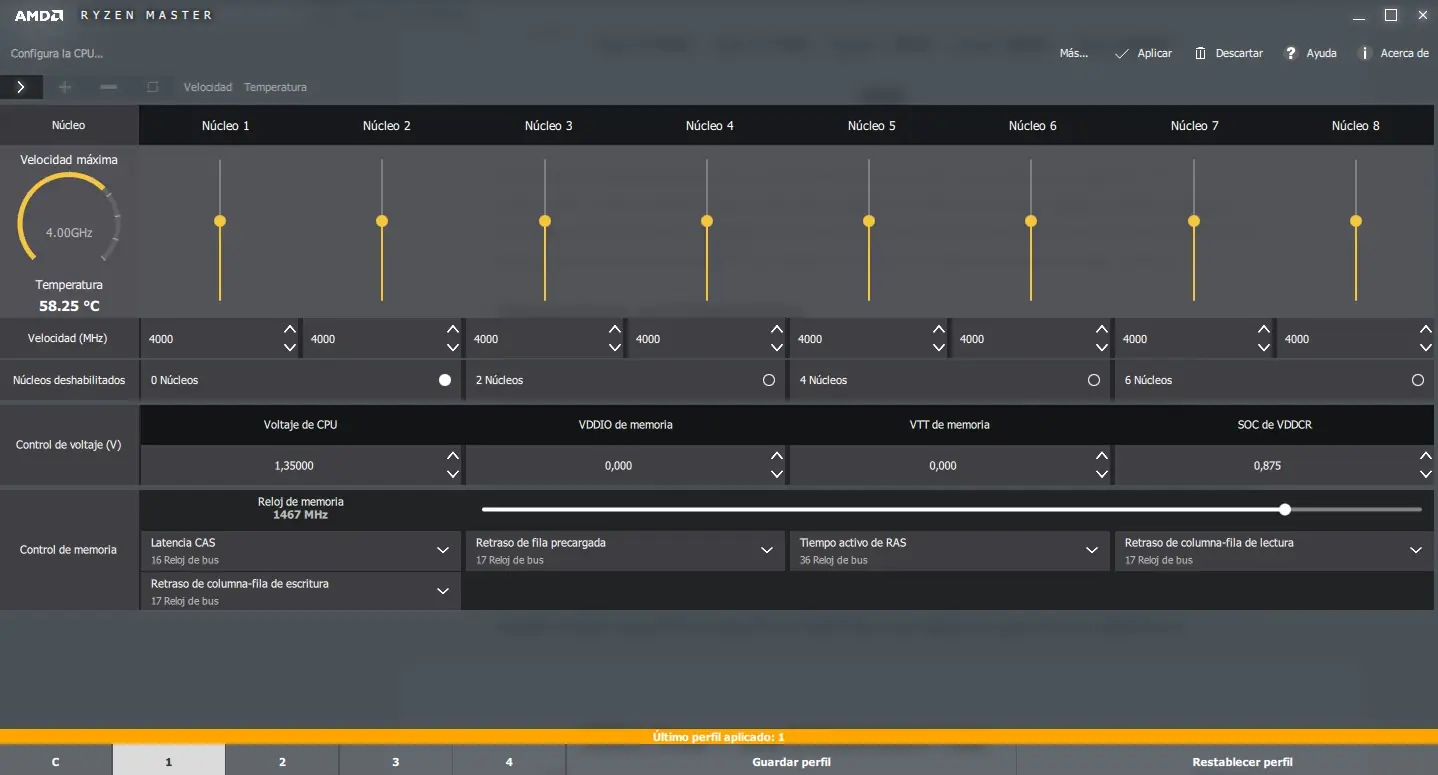Toggle the Temperatura view option
The image size is (1438, 775).
coord(275,87)
